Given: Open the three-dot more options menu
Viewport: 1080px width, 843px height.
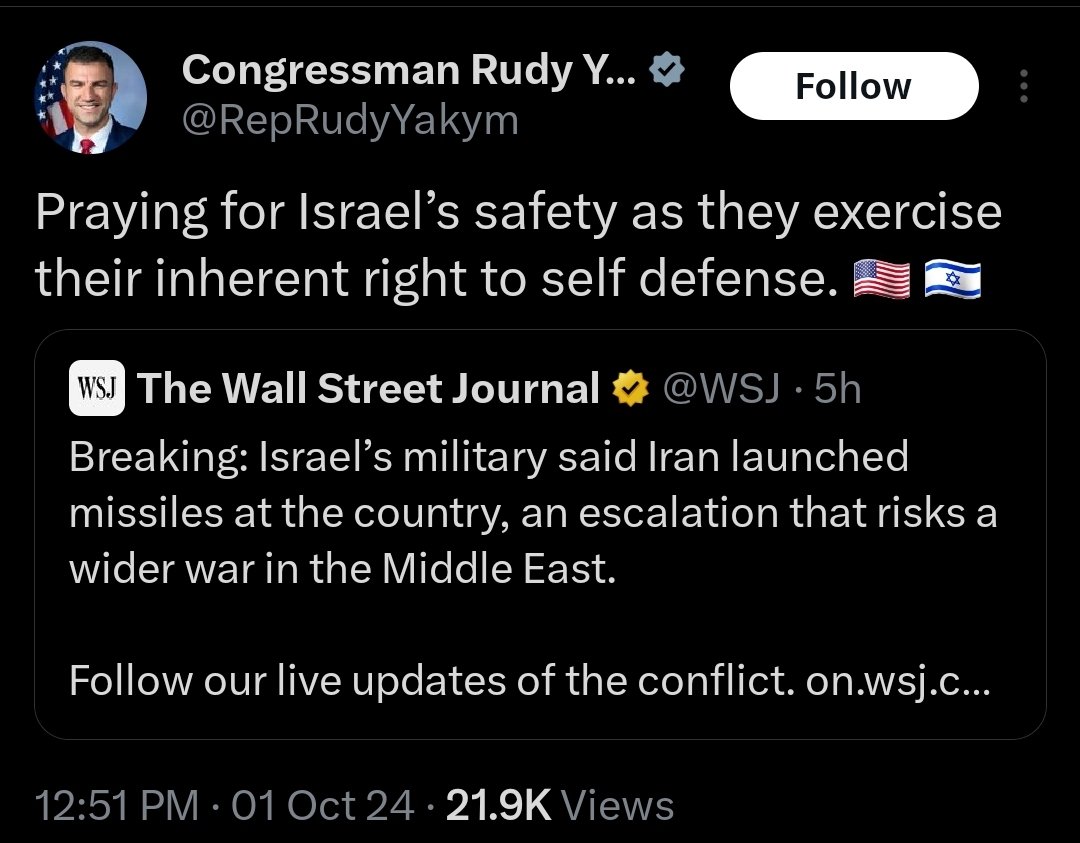Looking at the screenshot, I should point(1022,87).
